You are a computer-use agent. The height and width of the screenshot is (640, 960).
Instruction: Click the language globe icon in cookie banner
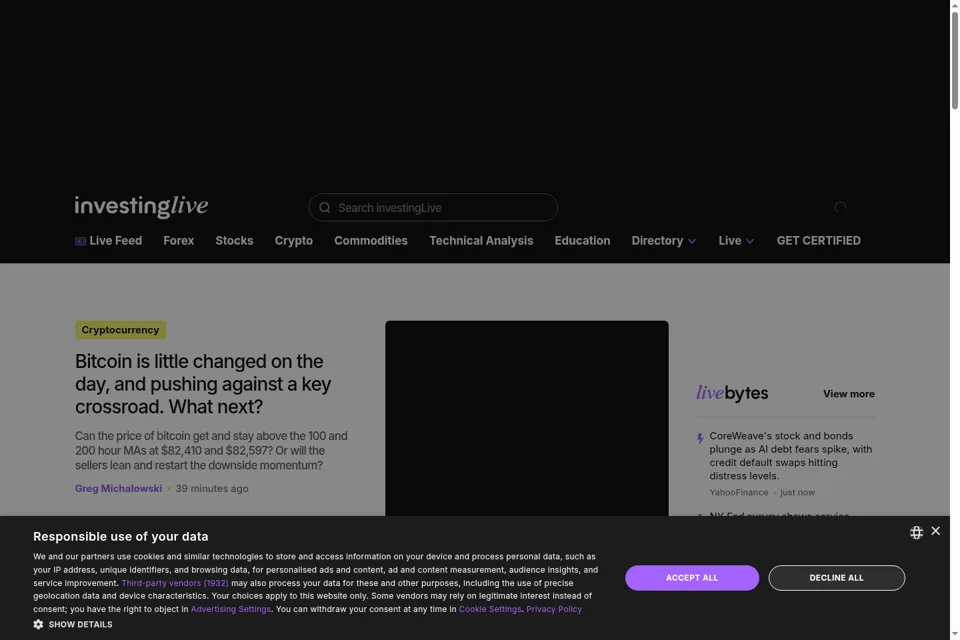pos(916,532)
